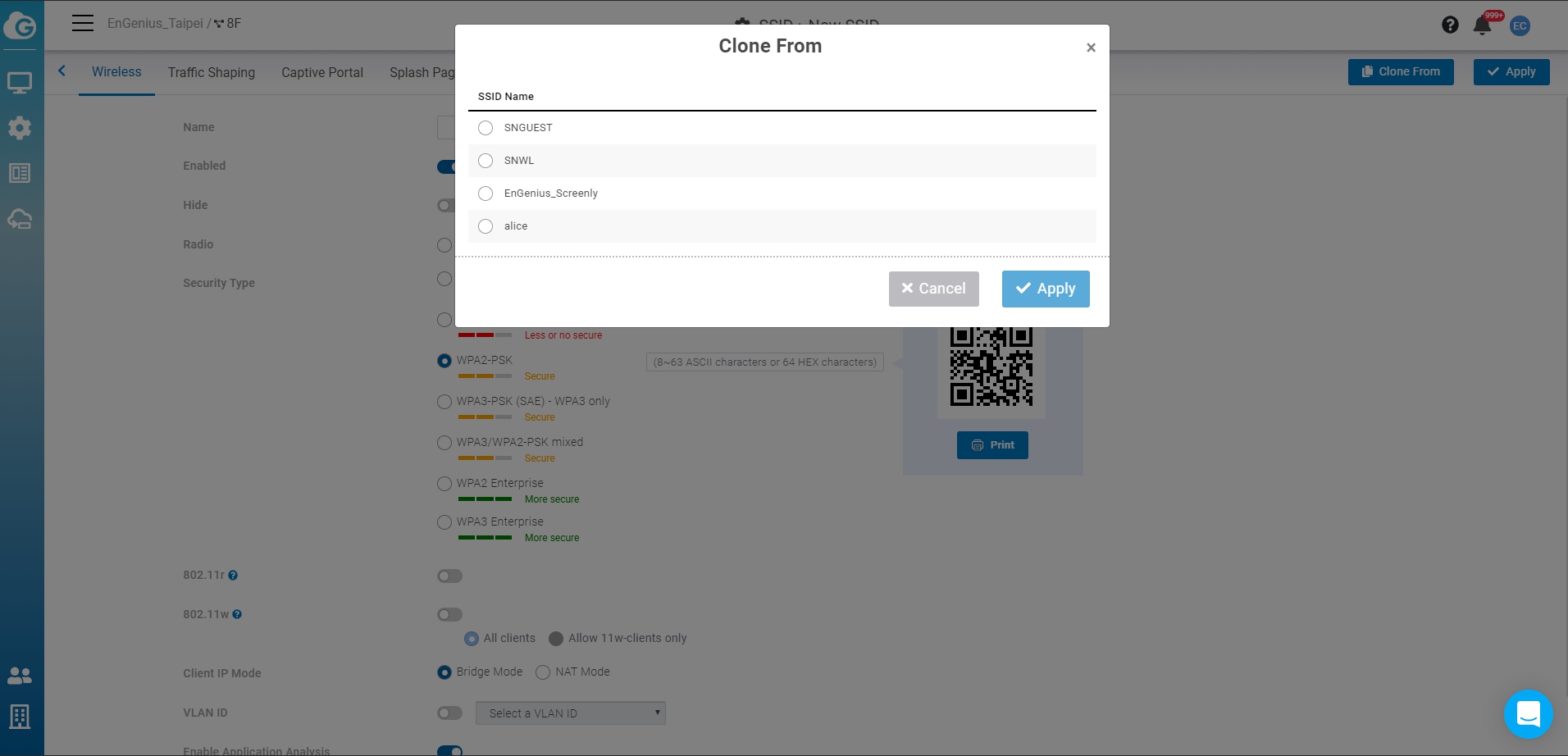Open the hamburger navigation menu
Viewport: 1568px width, 756px height.
(x=82, y=23)
